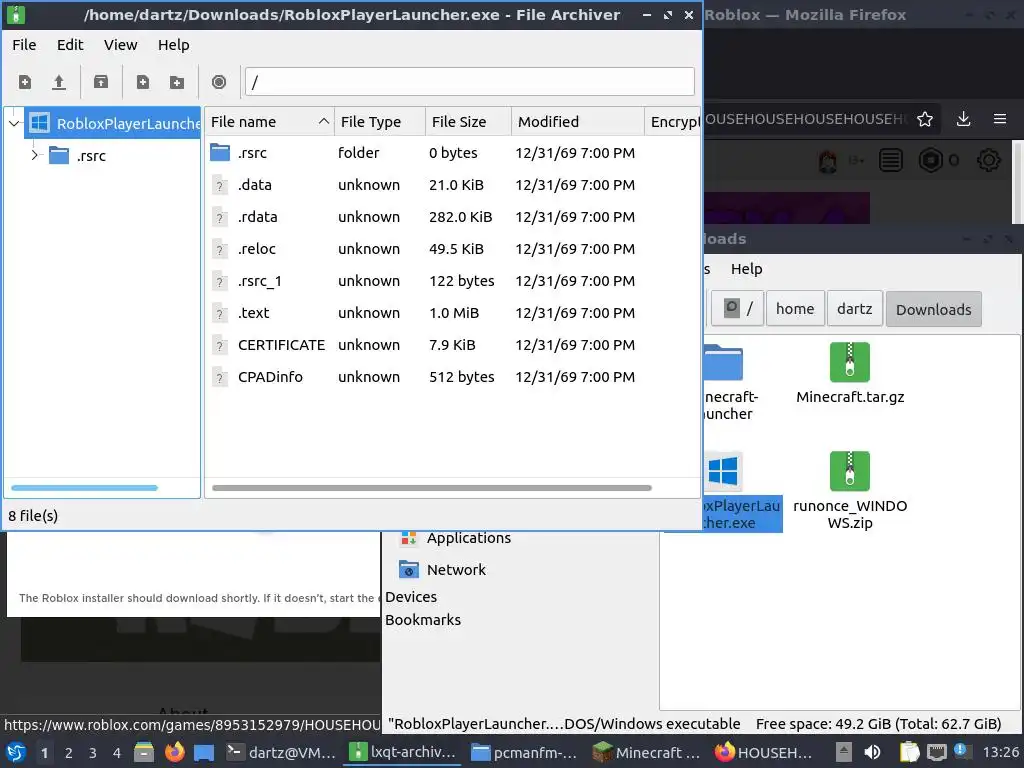Click the file manager quick-launch icon in taskbar
Image resolution: width=1024 pixels, height=768 pixels.
point(144,753)
